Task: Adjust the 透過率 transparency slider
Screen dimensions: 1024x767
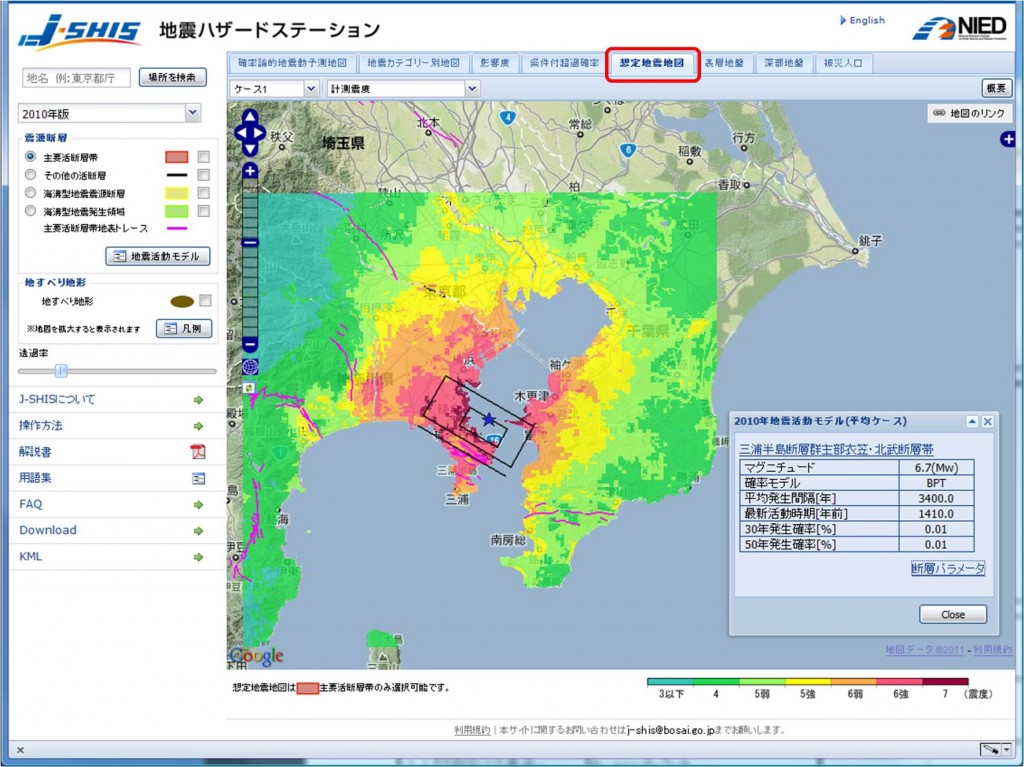Action: point(62,370)
